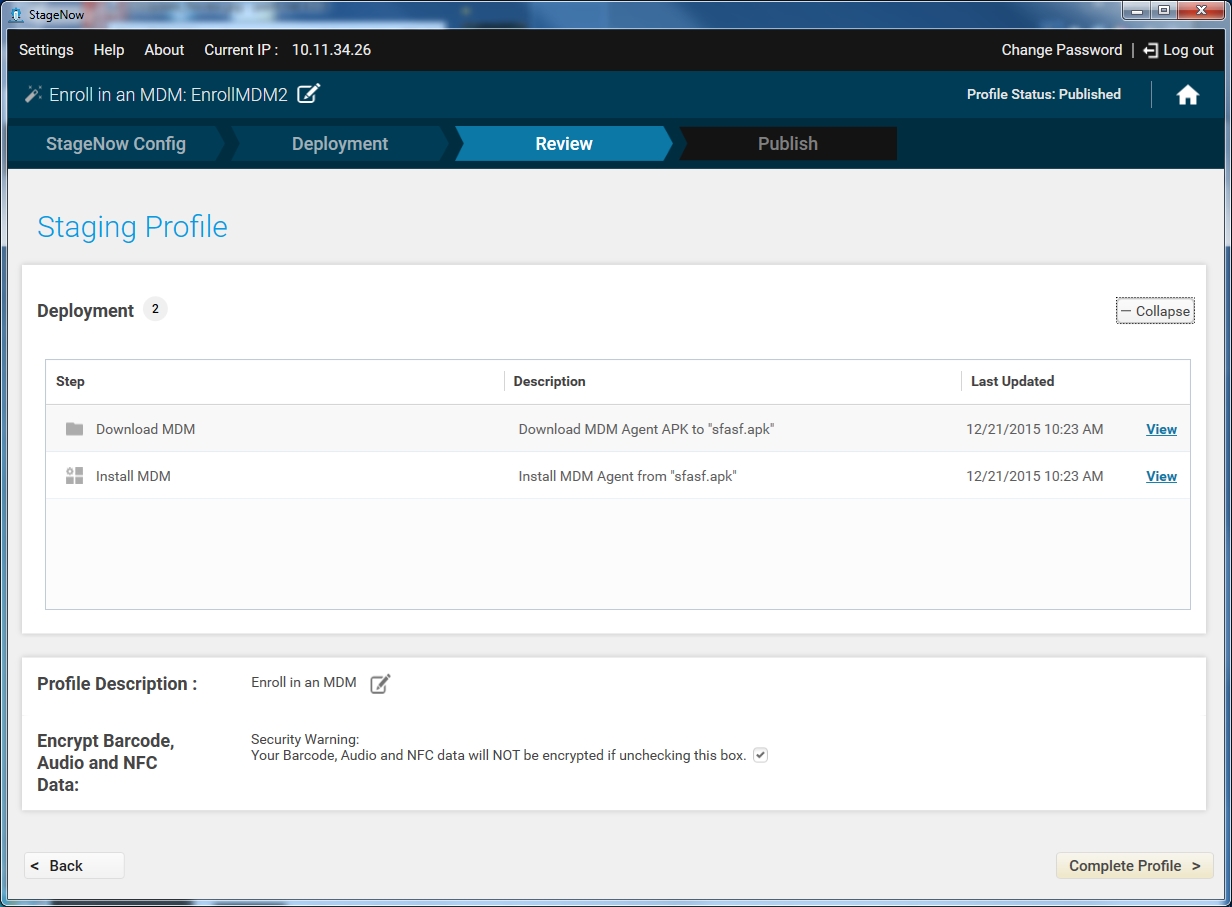View the Install MDM step details
1232x907 pixels.
pos(1161,476)
